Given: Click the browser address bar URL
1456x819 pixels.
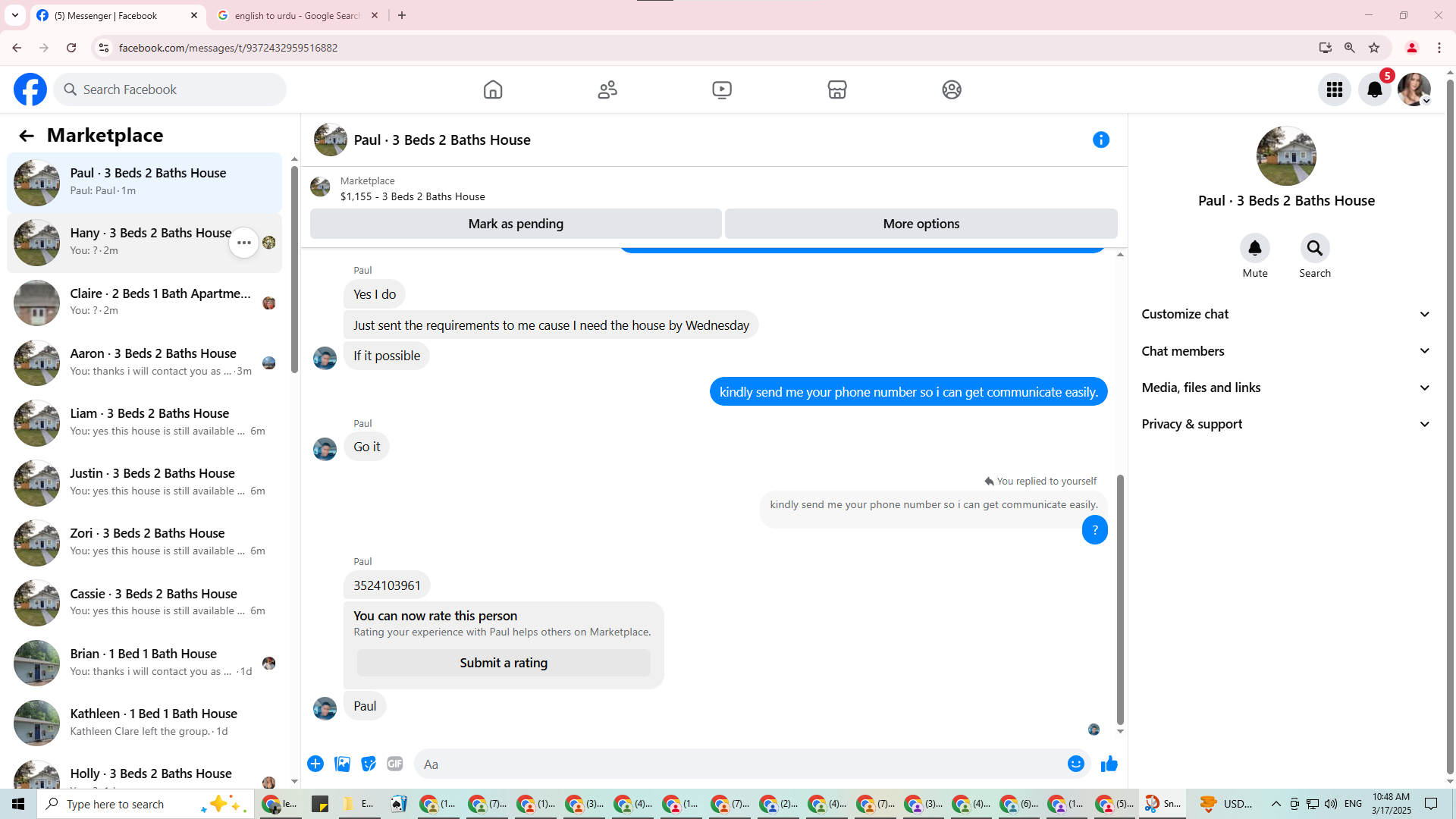Looking at the screenshot, I should pyautogui.click(x=228, y=48).
